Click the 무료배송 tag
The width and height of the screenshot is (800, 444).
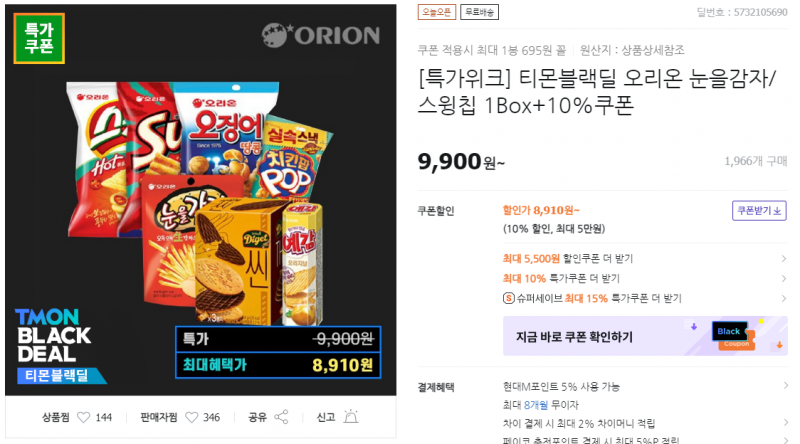tap(480, 12)
